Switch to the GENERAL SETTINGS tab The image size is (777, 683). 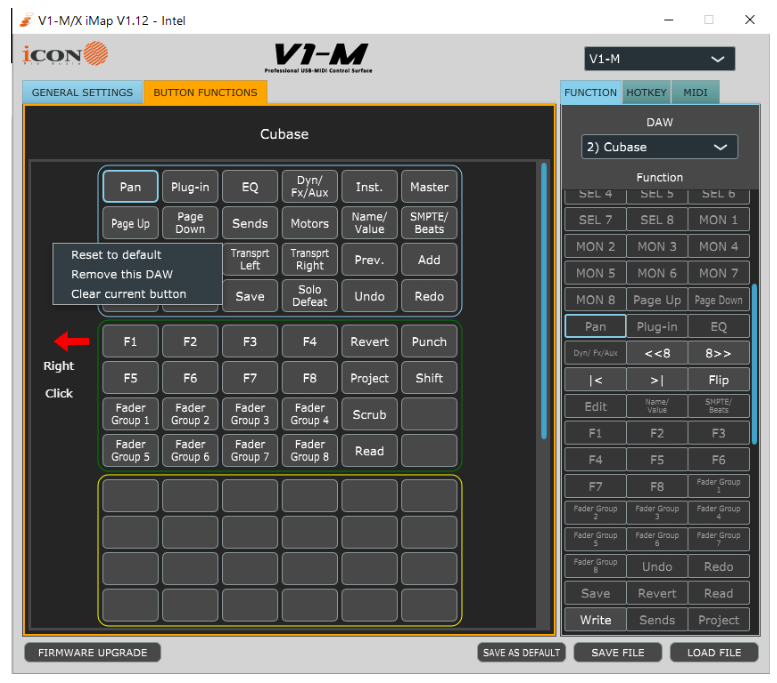pos(82,93)
